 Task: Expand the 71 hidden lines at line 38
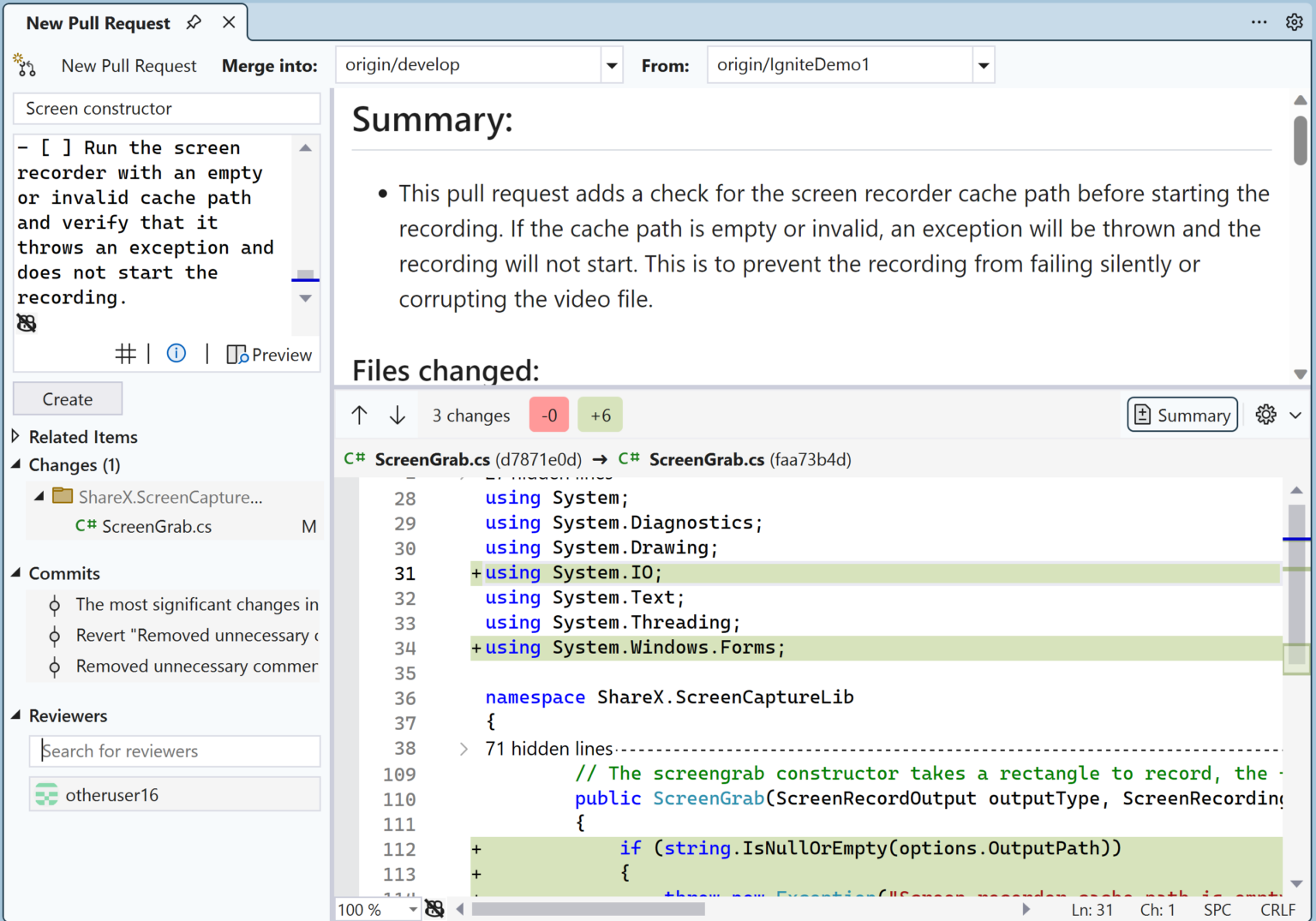pyautogui.click(x=464, y=749)
